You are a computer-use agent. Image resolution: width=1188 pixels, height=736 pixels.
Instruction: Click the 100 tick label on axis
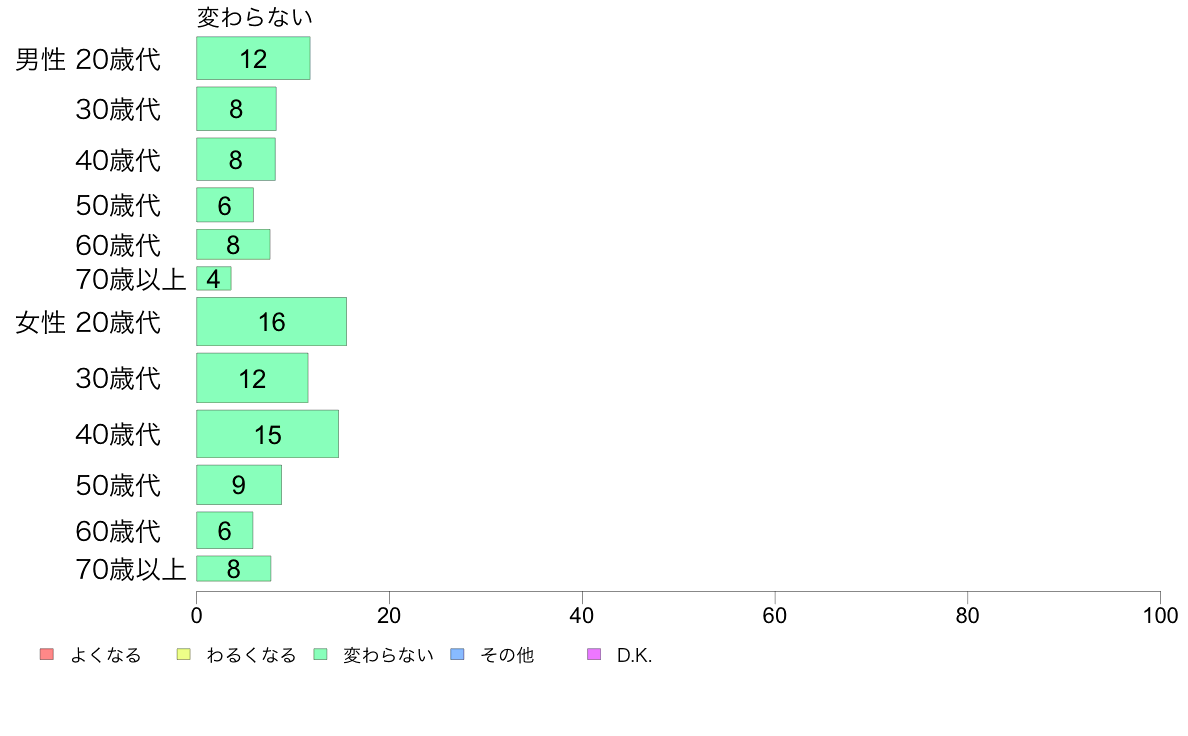(1160, 615)
